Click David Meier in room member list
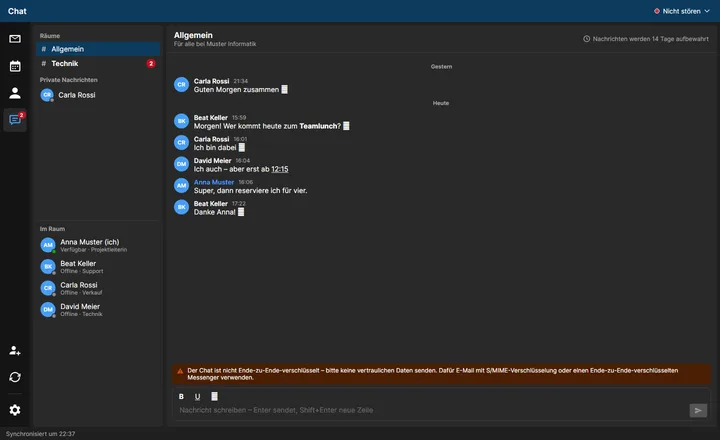 (98, 310)
